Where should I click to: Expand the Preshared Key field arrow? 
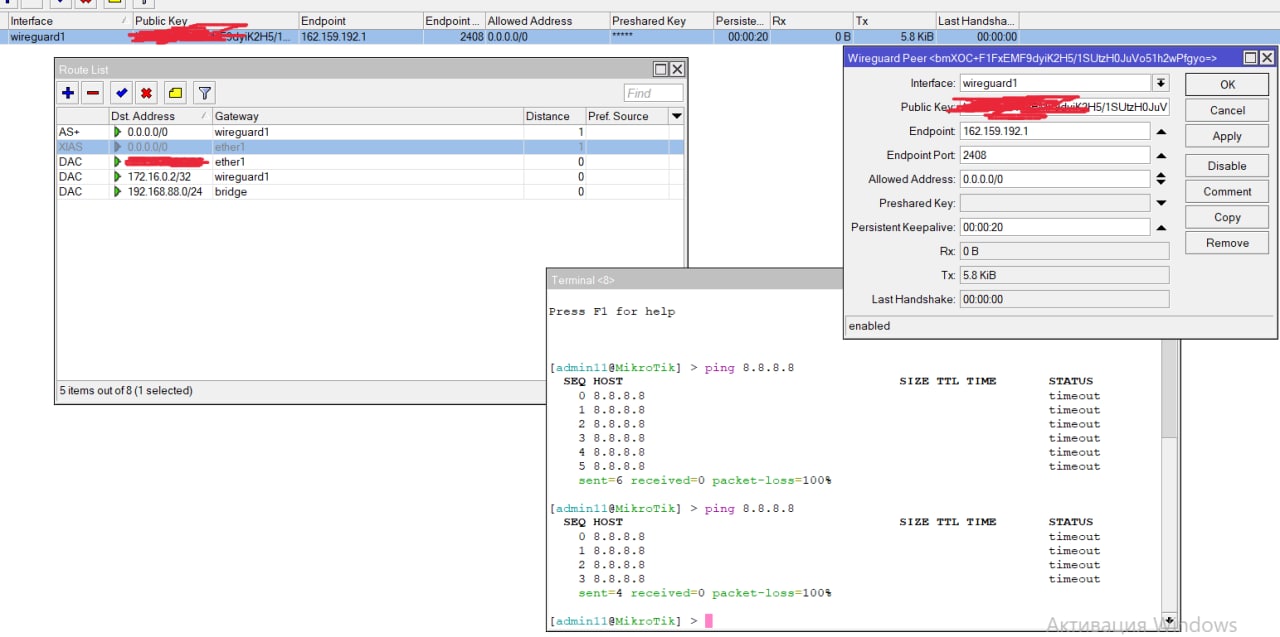pyautogui.click(x=1161, y=203)
